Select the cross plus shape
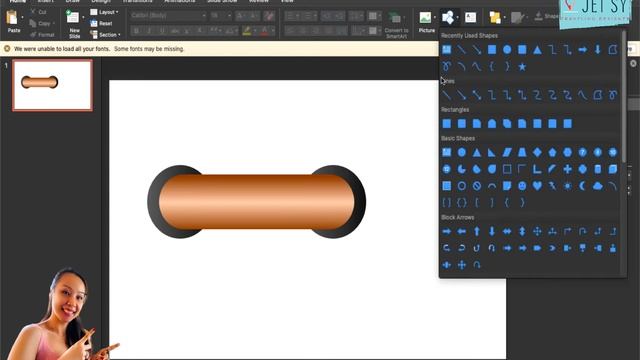This screenshot has height=360, width=640. tap(567, 169)
